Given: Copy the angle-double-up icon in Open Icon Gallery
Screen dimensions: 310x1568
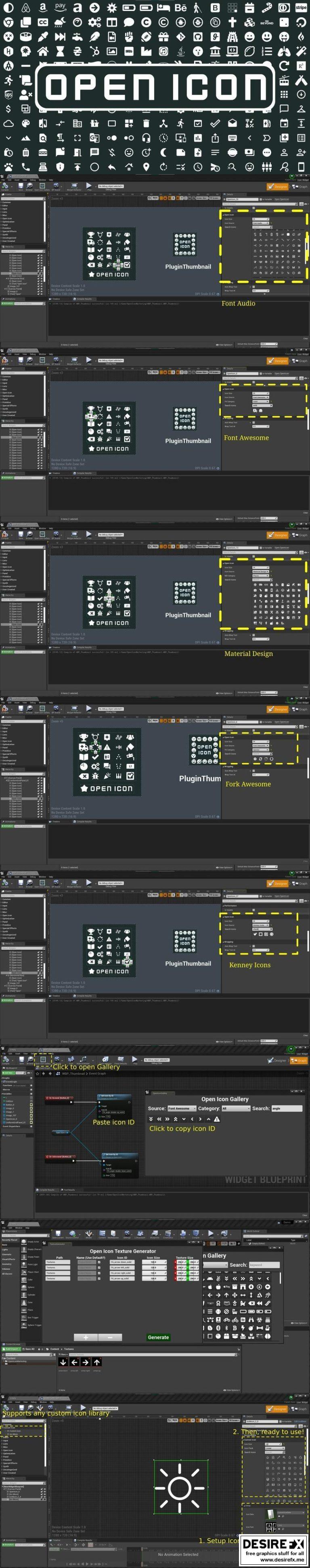Looking at the screenshot, I should click(176, 1119).
